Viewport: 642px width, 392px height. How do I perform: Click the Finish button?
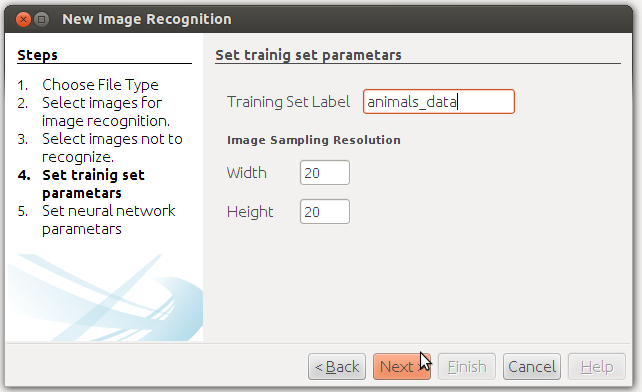(x=467, y=367)
